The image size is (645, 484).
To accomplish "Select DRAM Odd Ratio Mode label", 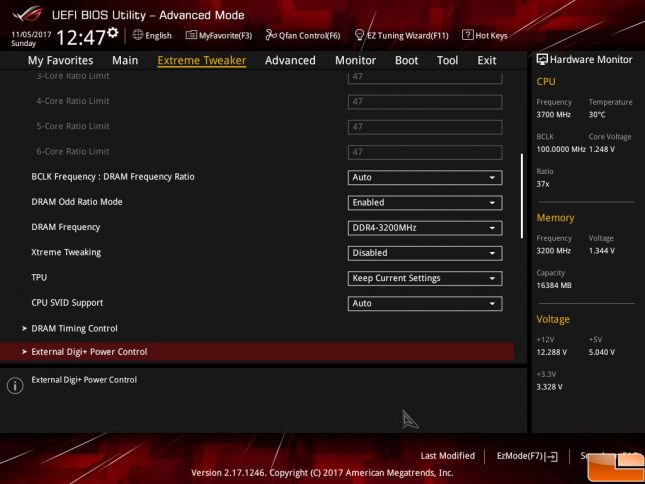I will point(77,202).
